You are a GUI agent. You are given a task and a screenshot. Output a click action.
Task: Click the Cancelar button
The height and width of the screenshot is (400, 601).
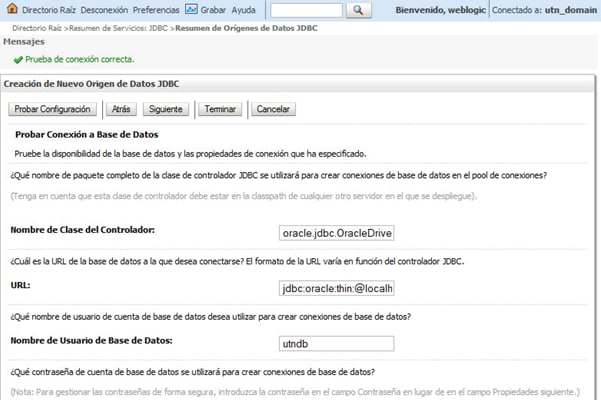point(273,109)
